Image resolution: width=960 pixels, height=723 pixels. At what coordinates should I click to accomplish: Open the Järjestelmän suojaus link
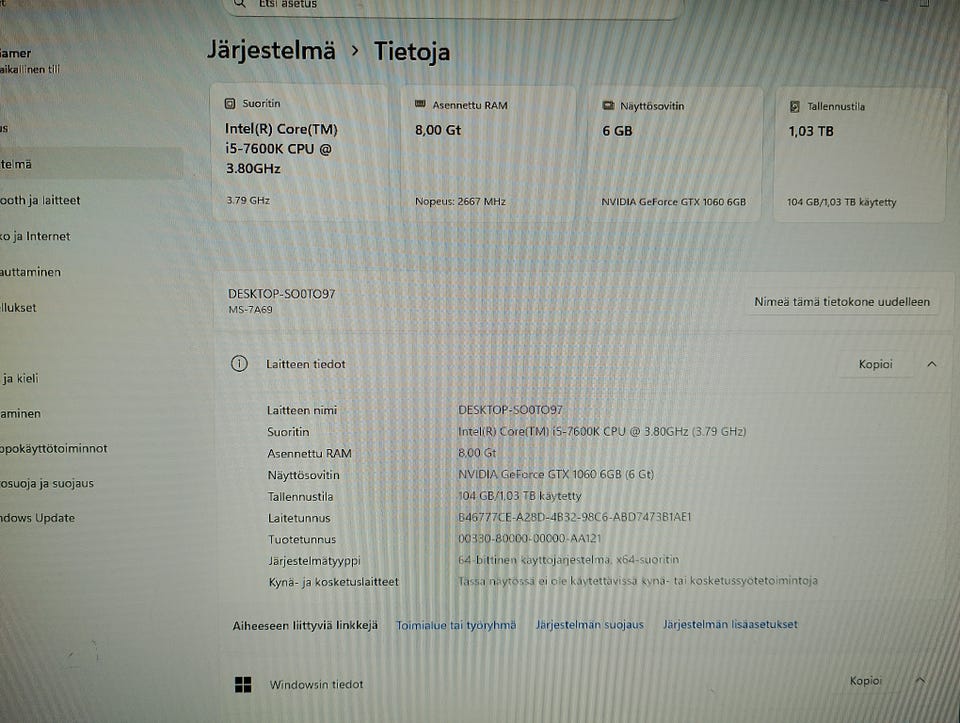[590, 624]
